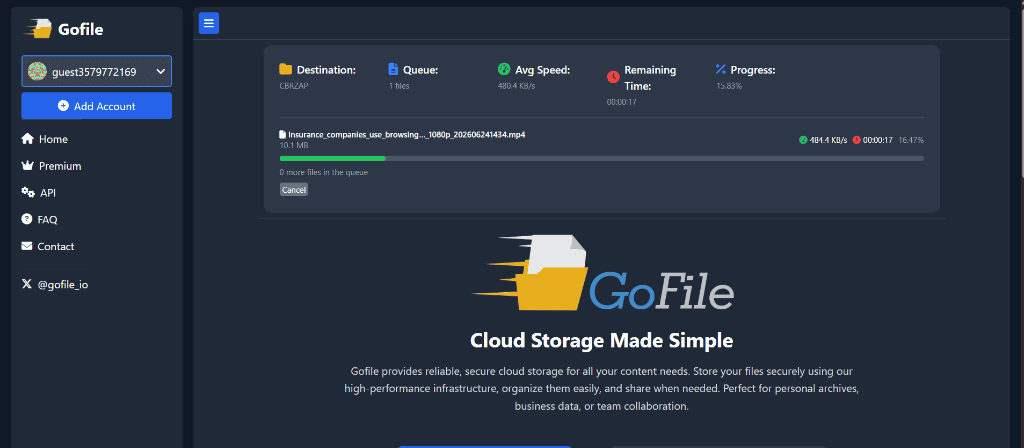Click the CBRZAP destination text
Image resolution: width=1024 pixels, height=448 pixels.
293,86
